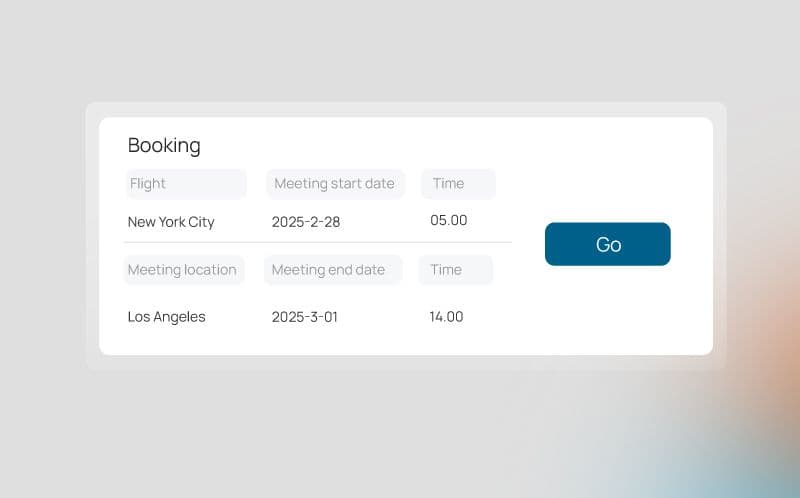Select the Los Angeles location value
The width and height of the screenshot is (800, 498).
coord(167,317)
